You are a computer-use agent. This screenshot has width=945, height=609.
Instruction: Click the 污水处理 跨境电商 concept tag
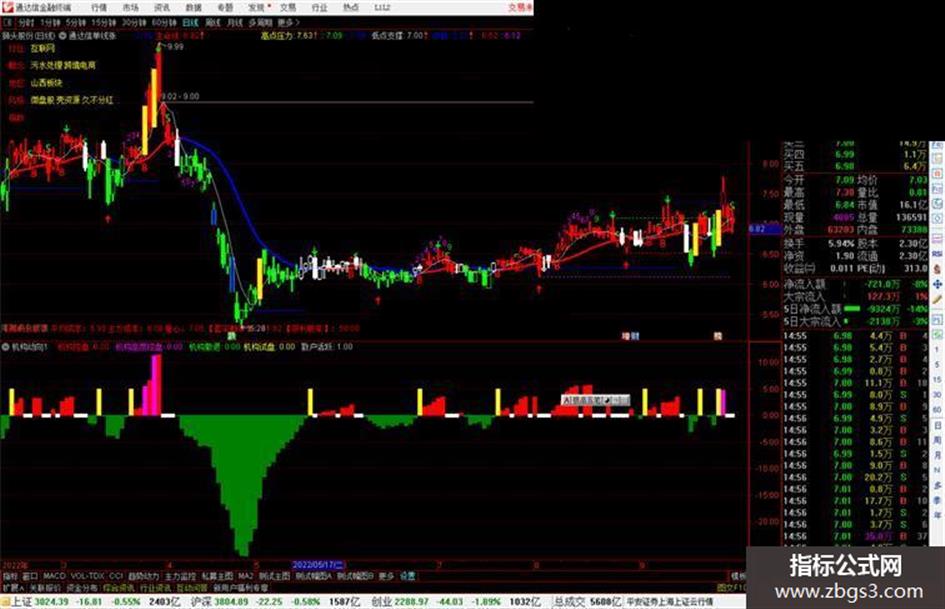pyautogui.click(x=63, y=65)
